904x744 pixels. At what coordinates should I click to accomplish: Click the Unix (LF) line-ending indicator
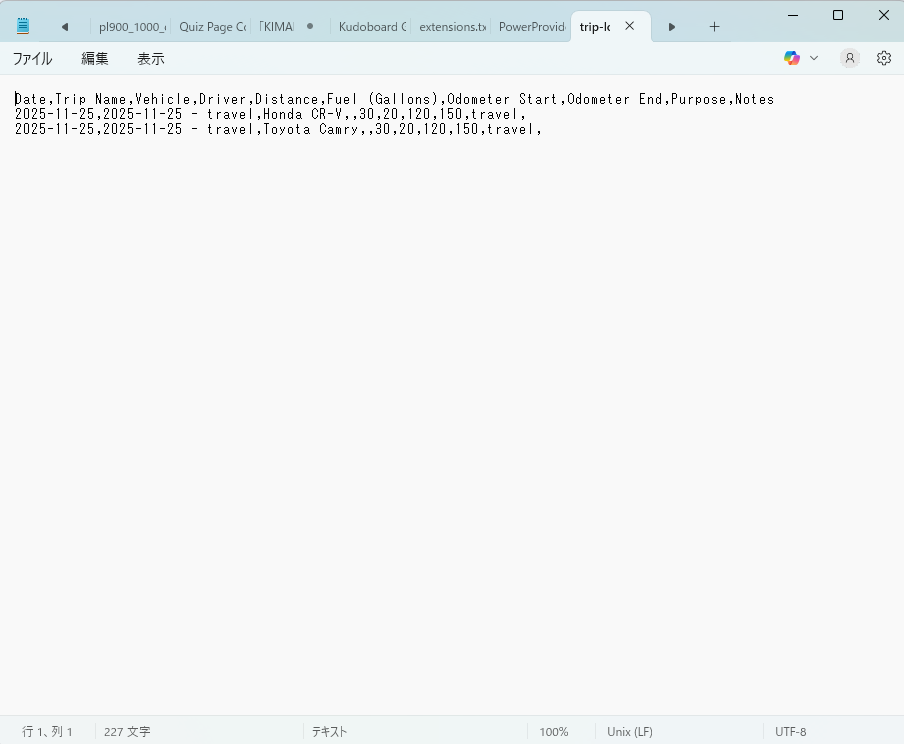coord(629,731)
